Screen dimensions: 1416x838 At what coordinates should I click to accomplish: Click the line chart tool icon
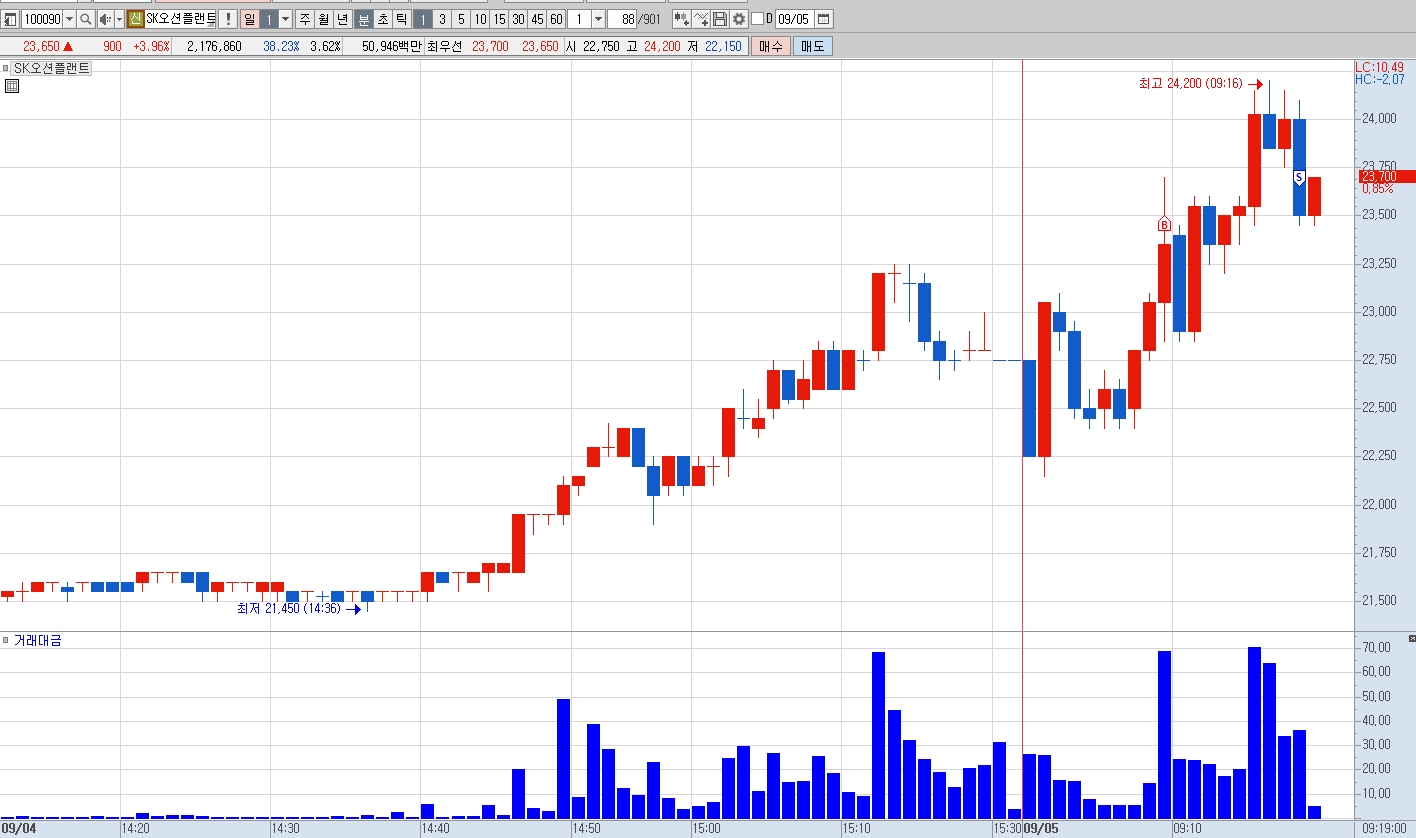701,19
